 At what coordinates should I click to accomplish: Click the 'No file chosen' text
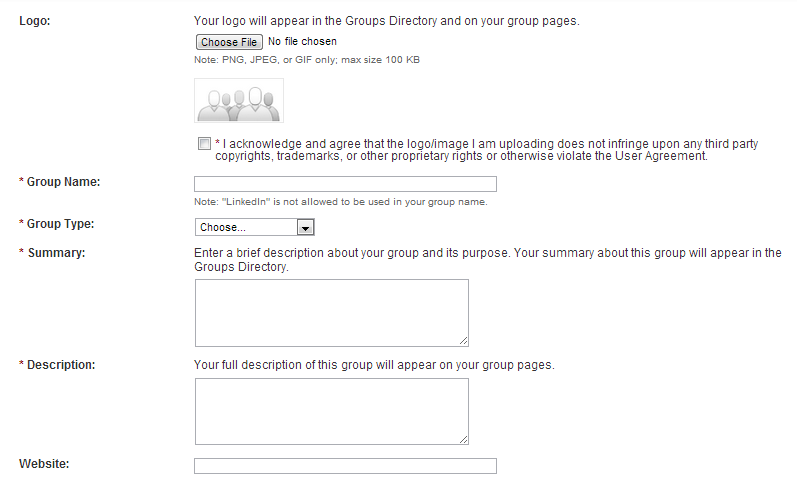(302, 42)
